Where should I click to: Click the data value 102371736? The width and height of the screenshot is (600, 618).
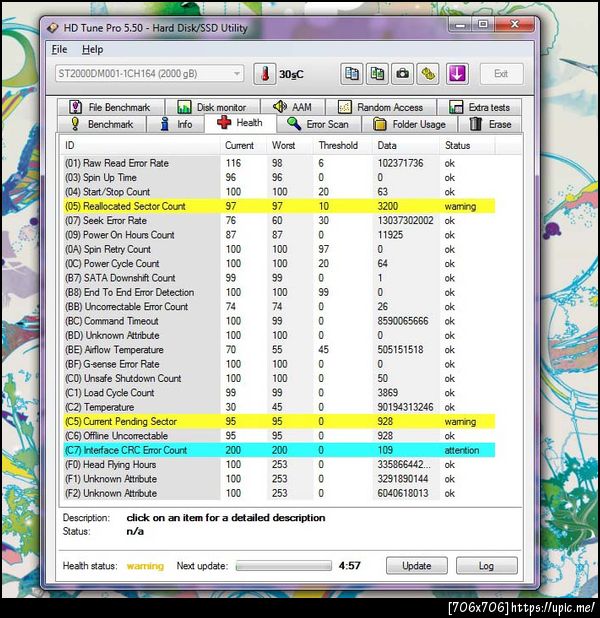(400, 163)
